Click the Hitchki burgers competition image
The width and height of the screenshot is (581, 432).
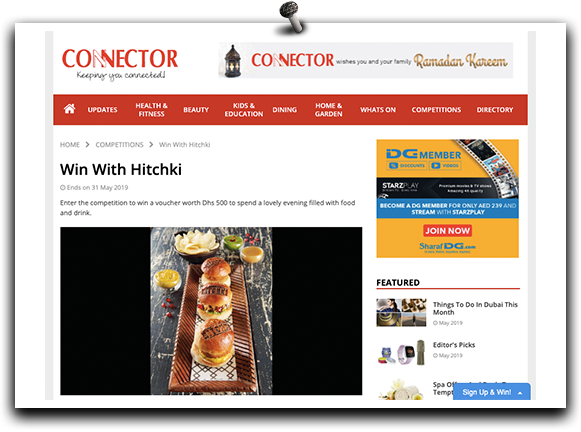(x=211, y=311)
